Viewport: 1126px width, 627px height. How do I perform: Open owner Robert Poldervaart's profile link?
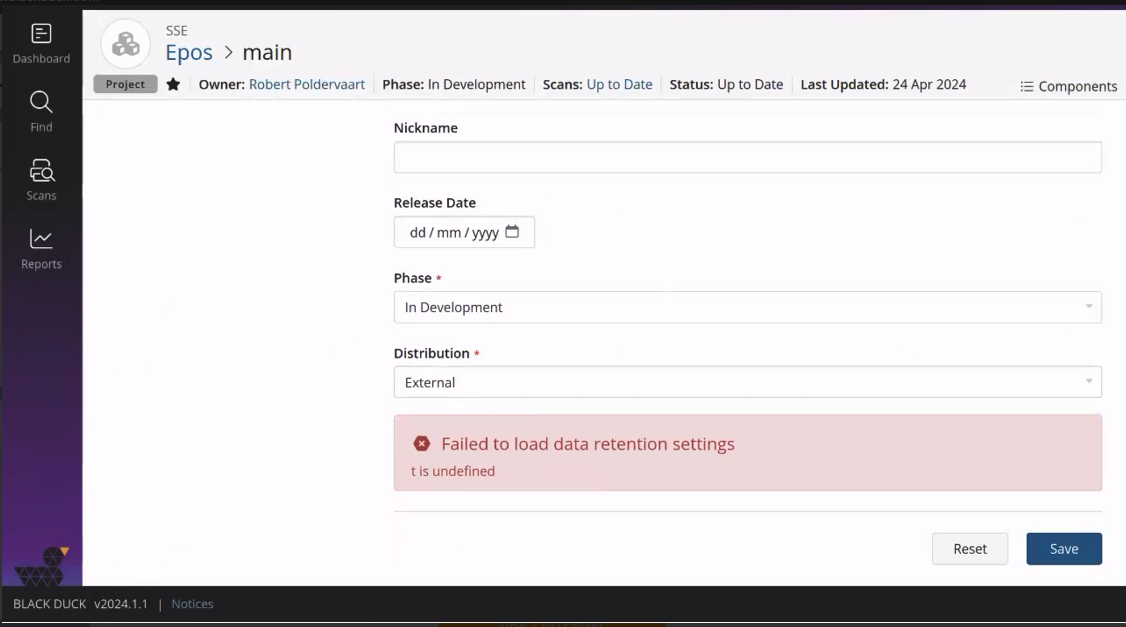point(306,84)
